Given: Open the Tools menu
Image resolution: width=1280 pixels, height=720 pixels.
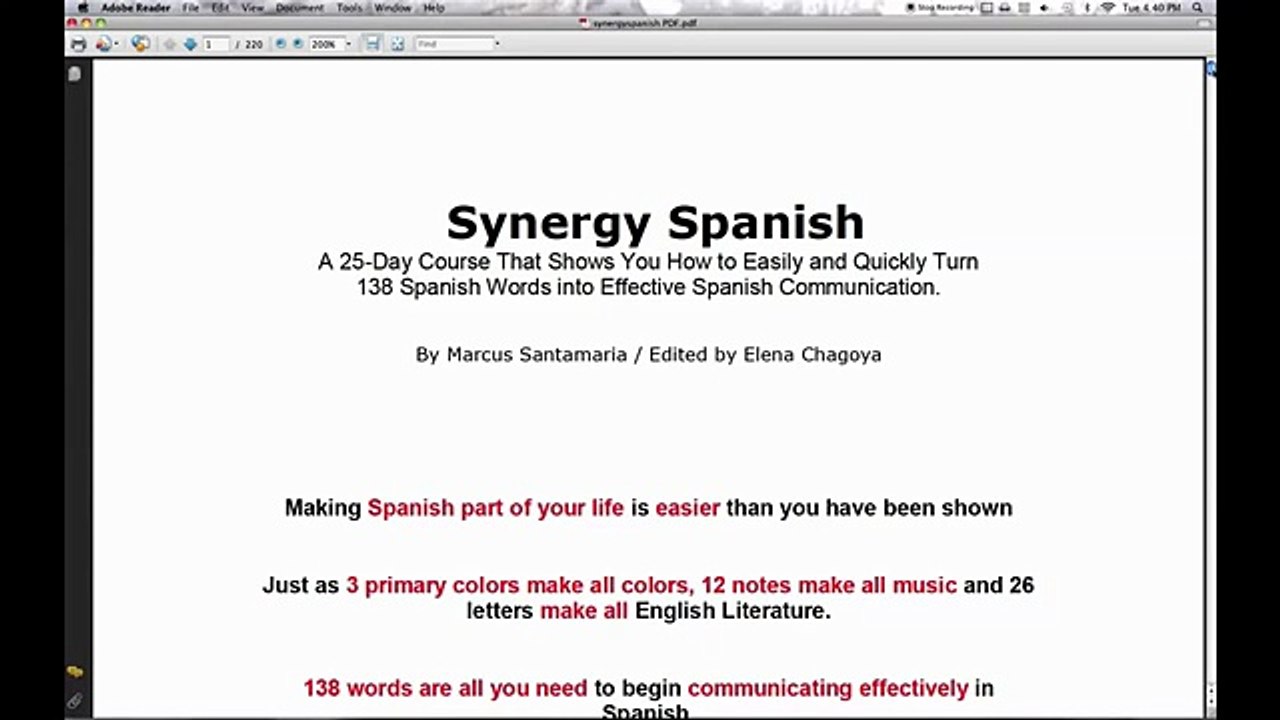Looking at the screenshot, I should coord(349,8).
